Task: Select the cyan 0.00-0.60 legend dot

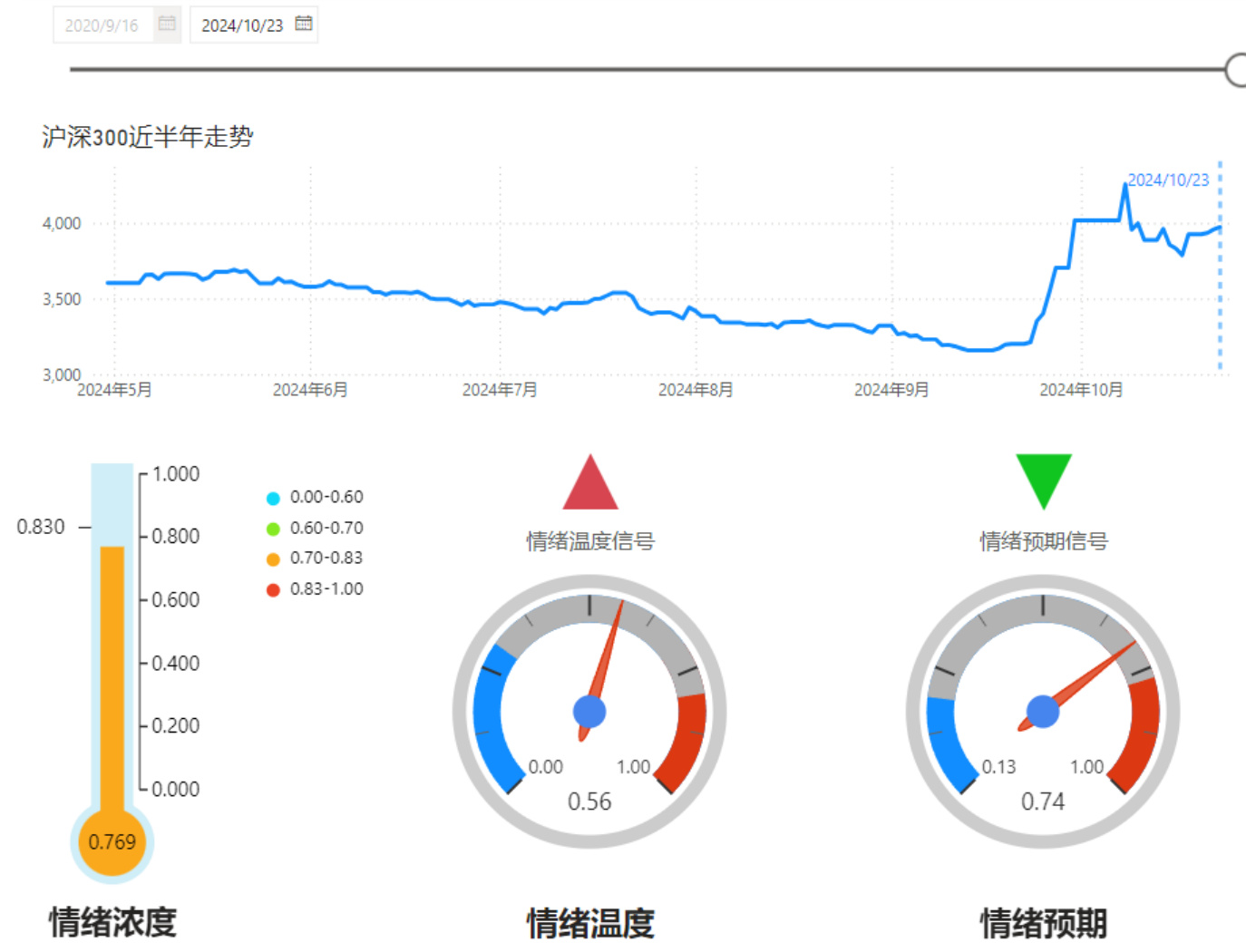Action: [273, 498]
